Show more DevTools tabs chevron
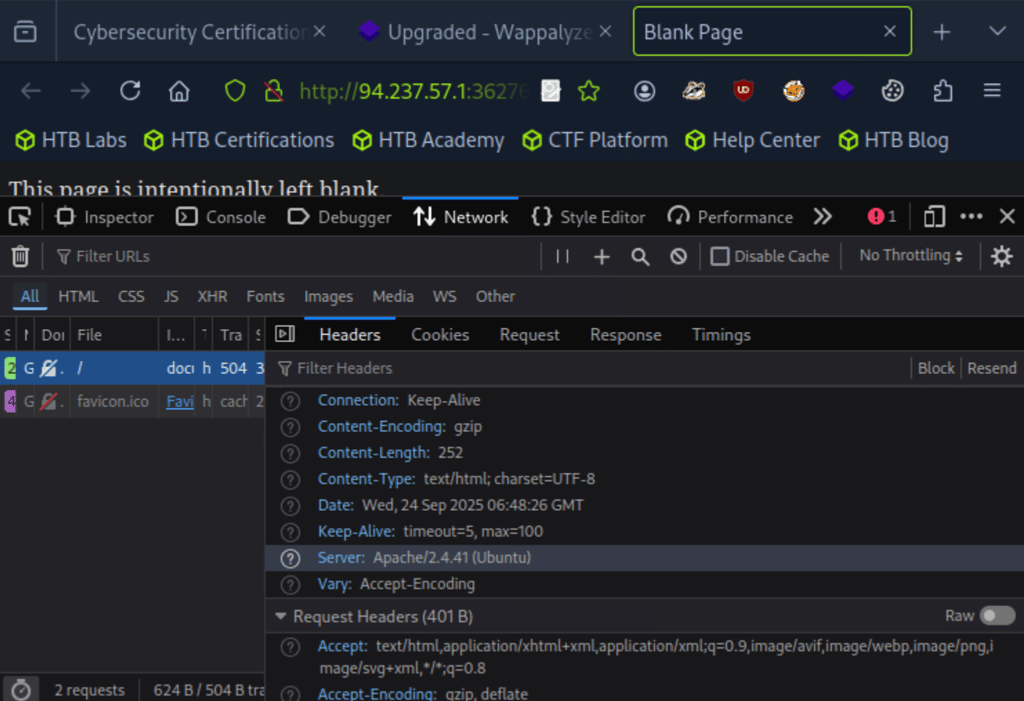Image resolution: width=1024 pixels, height=701 pixels. (x=822, y=217)
